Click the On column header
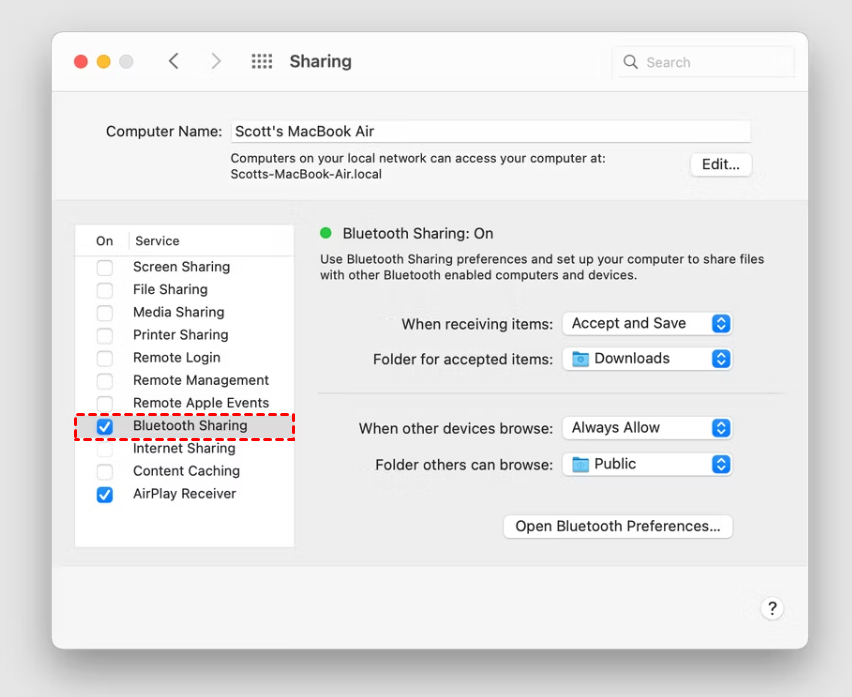Image resolution: width=852 pixels, height=697 pixels. 104,241
